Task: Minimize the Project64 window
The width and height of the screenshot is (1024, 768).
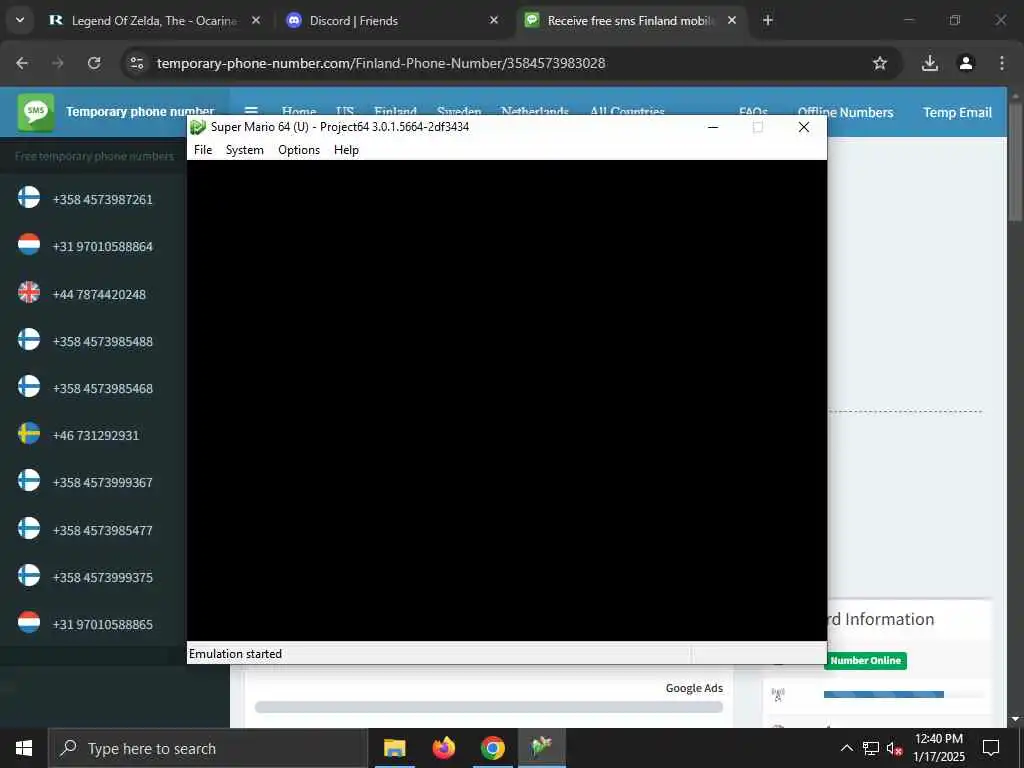Action: pyautogui.click(x=713, y=127)
